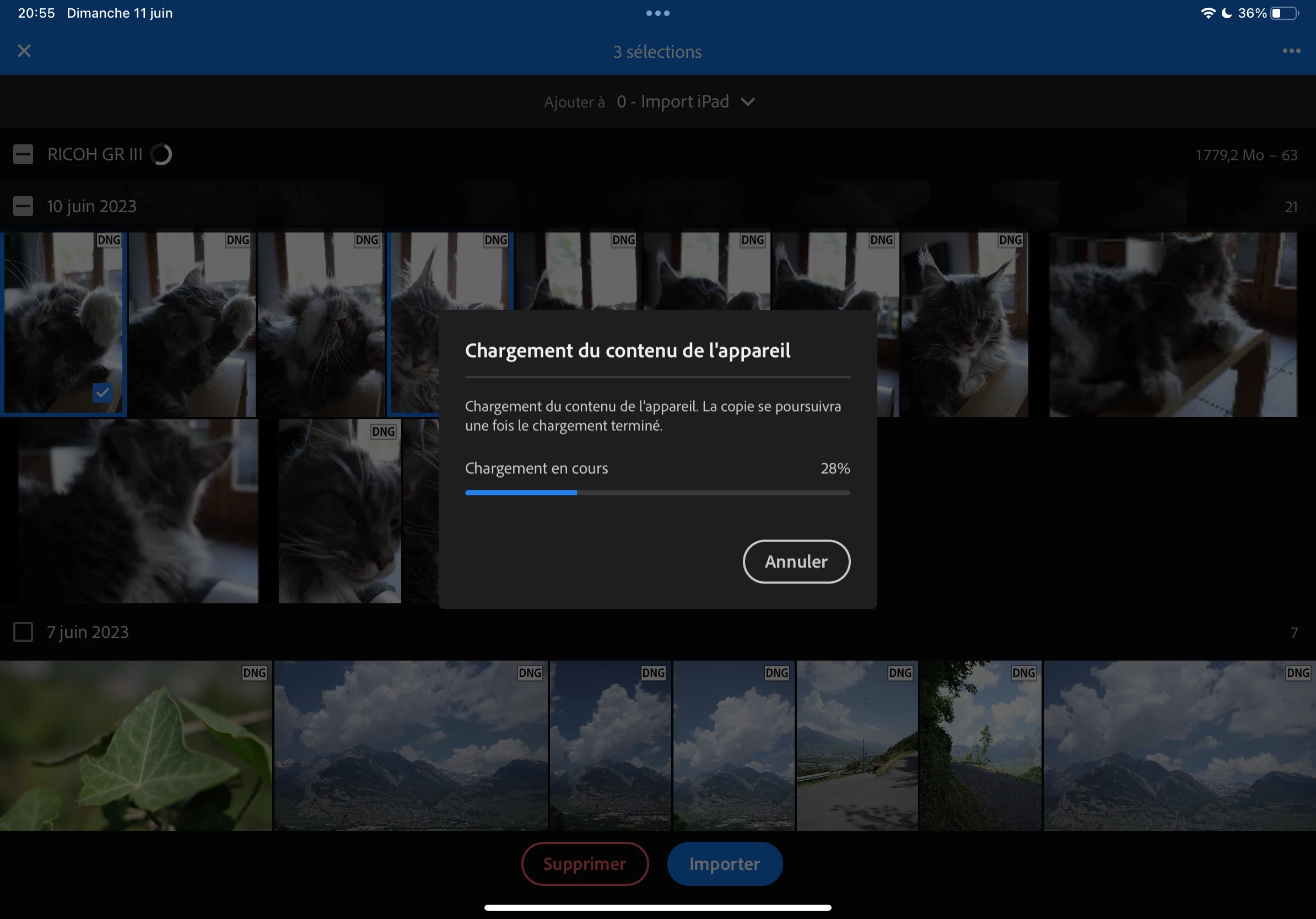Open the "0 - Import iPad" destination dropdown
Image resolution: width=1316 pixels, height=919 pixels.
click(672, 102)
